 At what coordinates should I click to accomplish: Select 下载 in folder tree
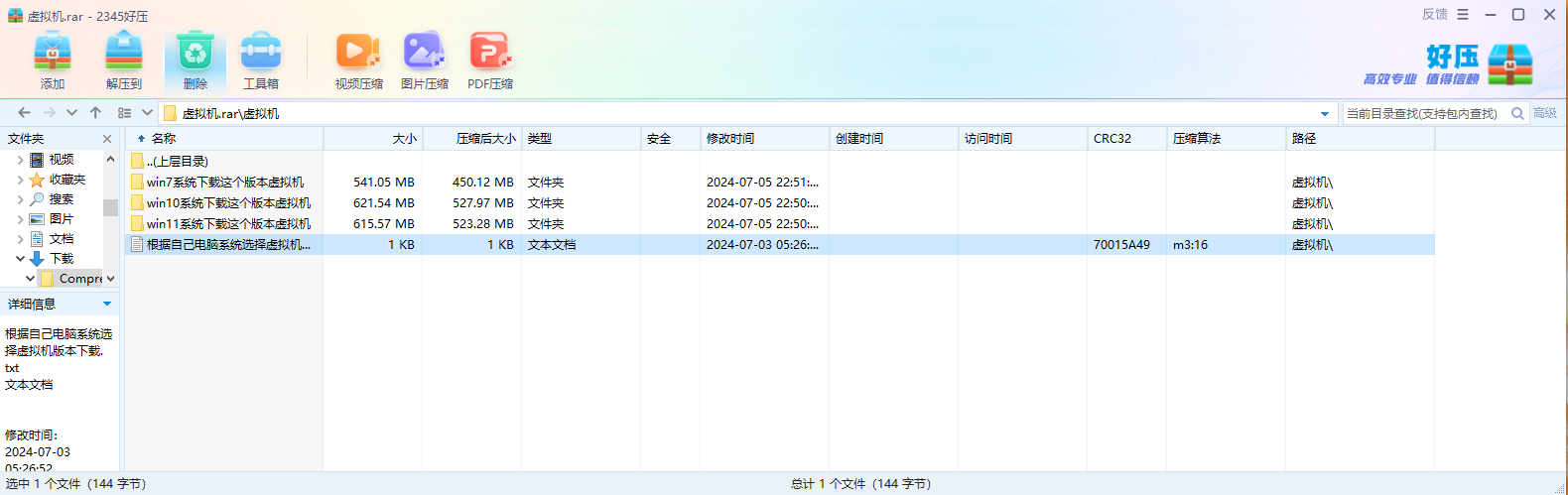click(62, 259)
